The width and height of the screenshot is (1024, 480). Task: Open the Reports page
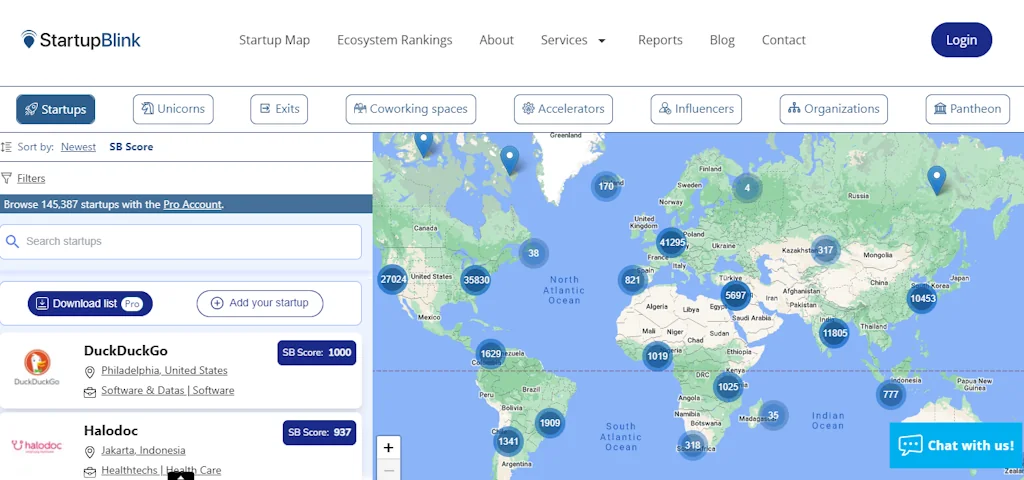coord(660,40)
